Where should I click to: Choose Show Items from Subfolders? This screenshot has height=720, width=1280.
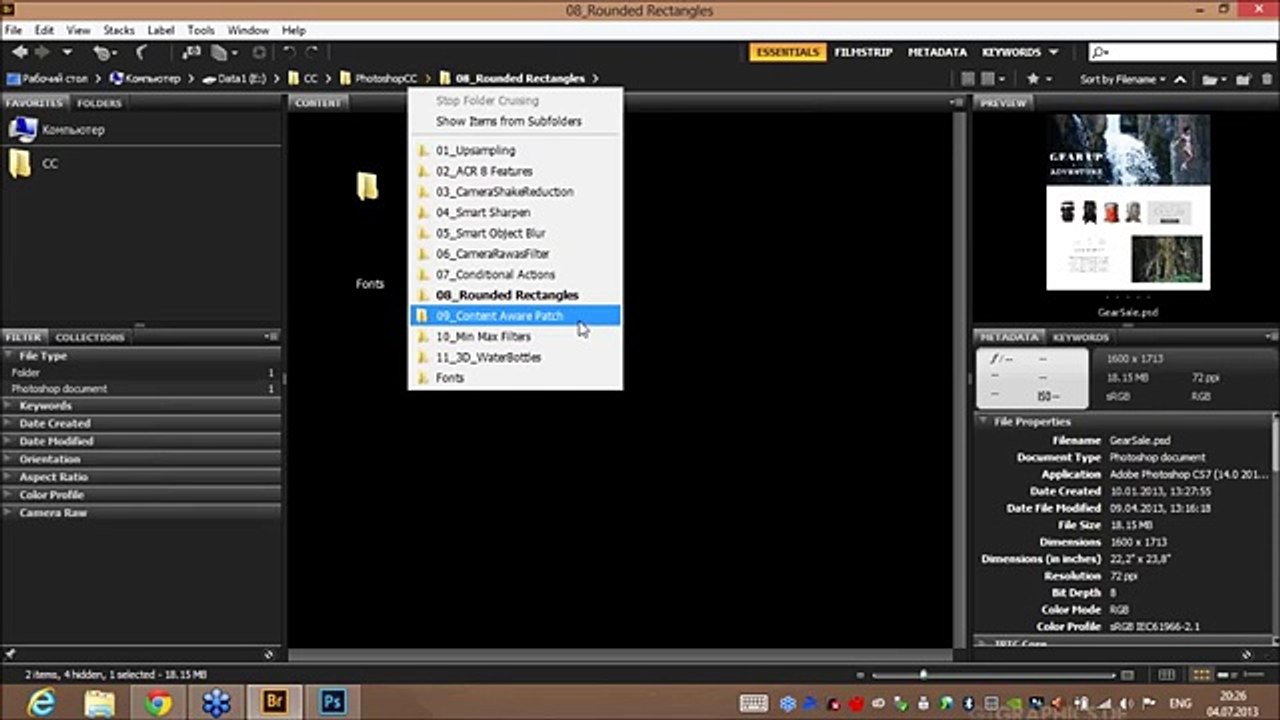click(515, 121)
